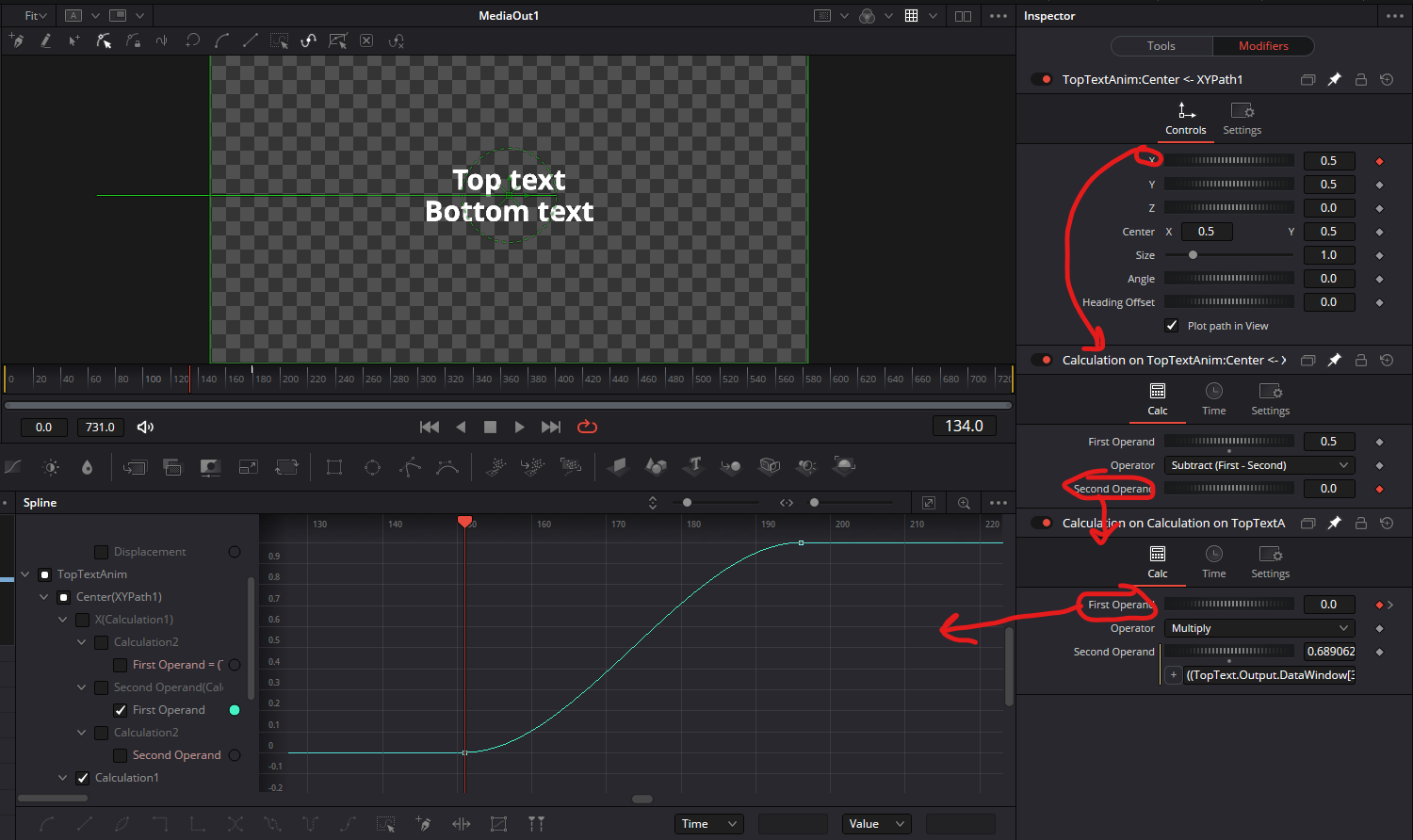Add an Image Plane 3D node
The height and width of the screenshot is (840, 1413).
click(618, 466)
